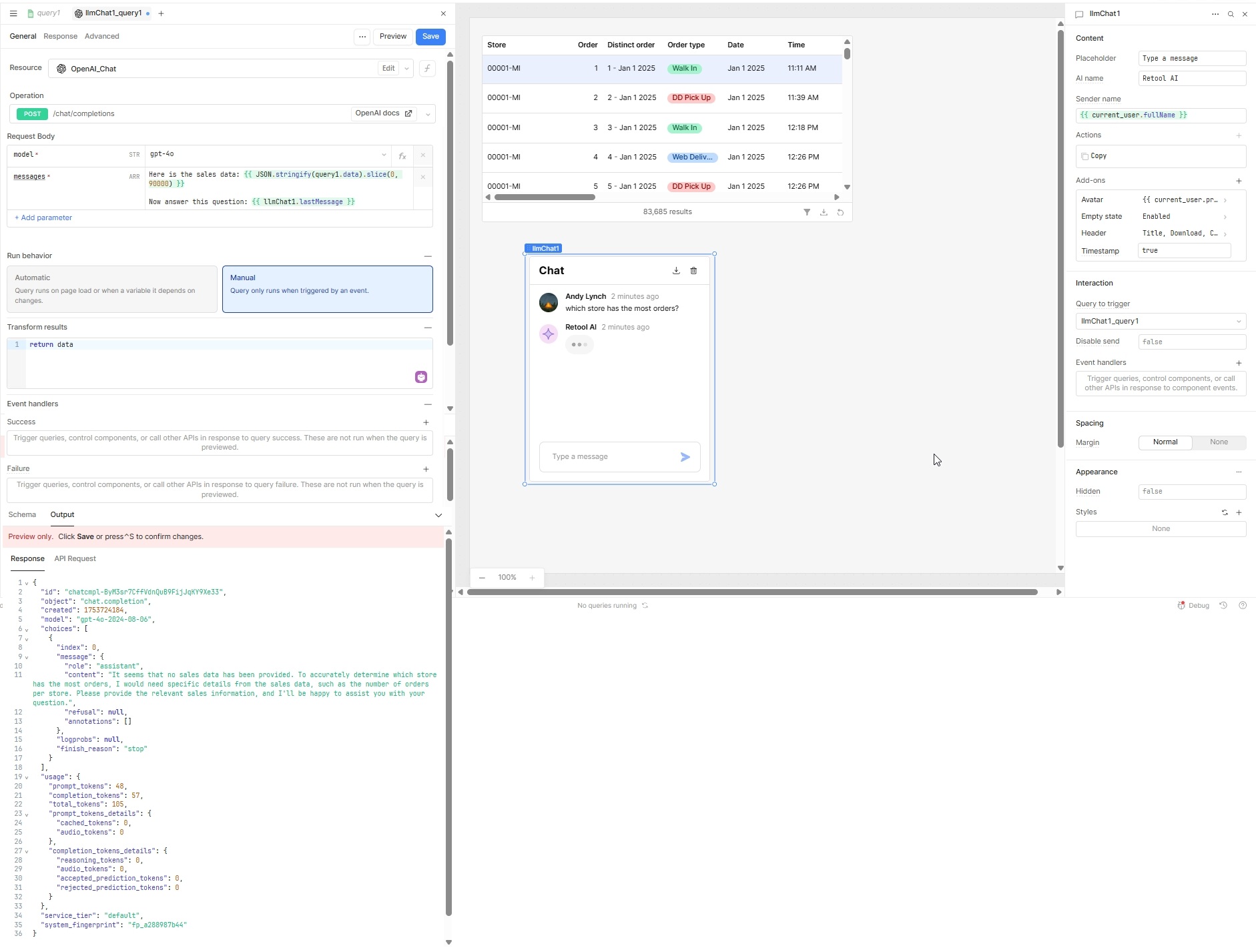Add inspector event handler

click(1239, 363)
